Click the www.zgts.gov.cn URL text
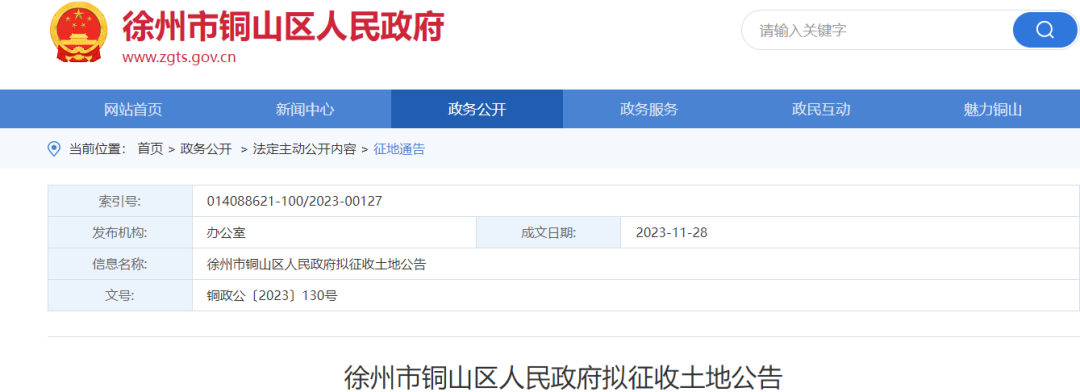The height and width of the screenshot is (392, 1080). pyautogui.click(x=179, y=57)
